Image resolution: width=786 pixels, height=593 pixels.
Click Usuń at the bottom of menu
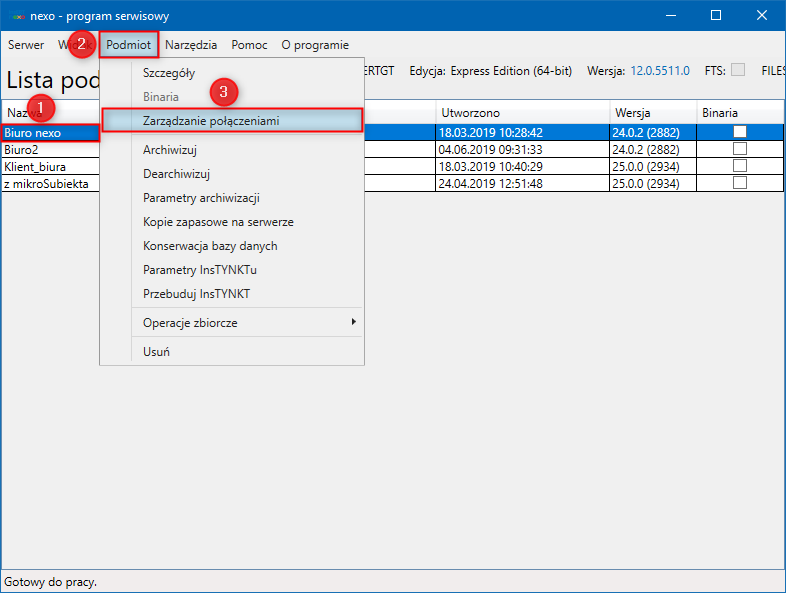[x=156, y=352]
